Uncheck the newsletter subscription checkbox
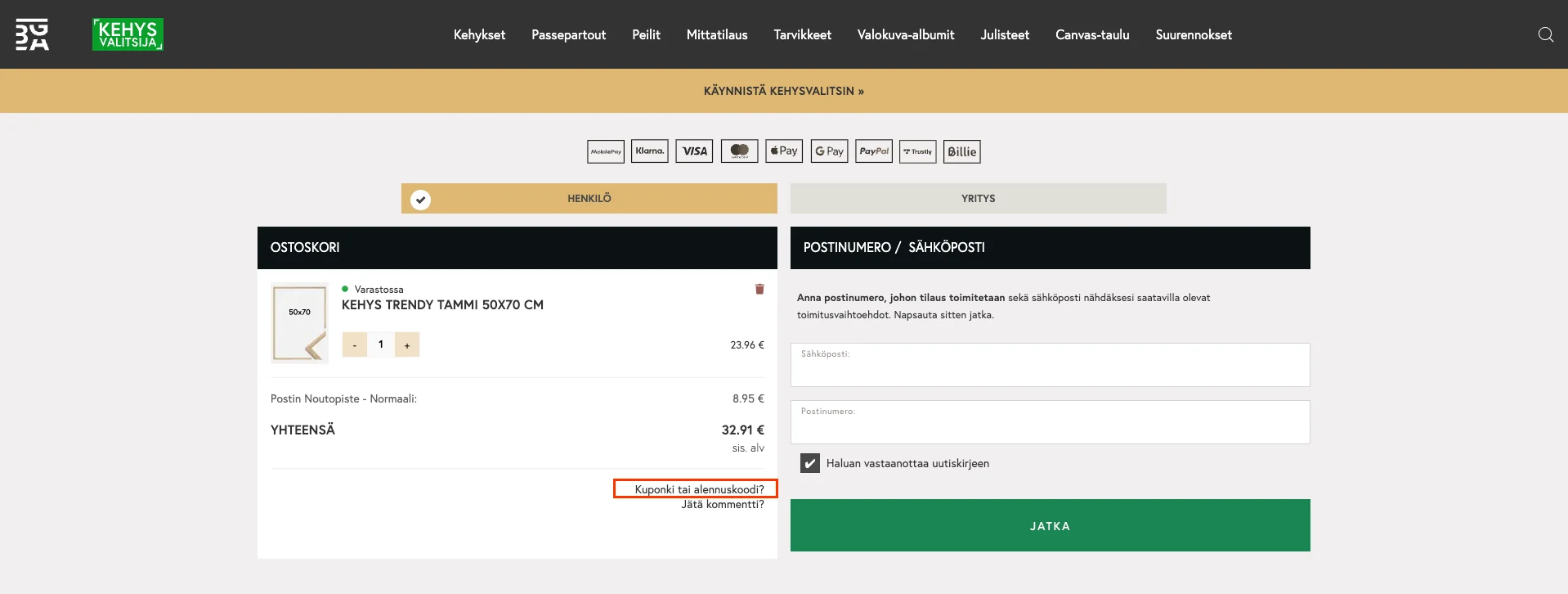The height and width of the screenshot is (594, 1568). pos(810,463)
